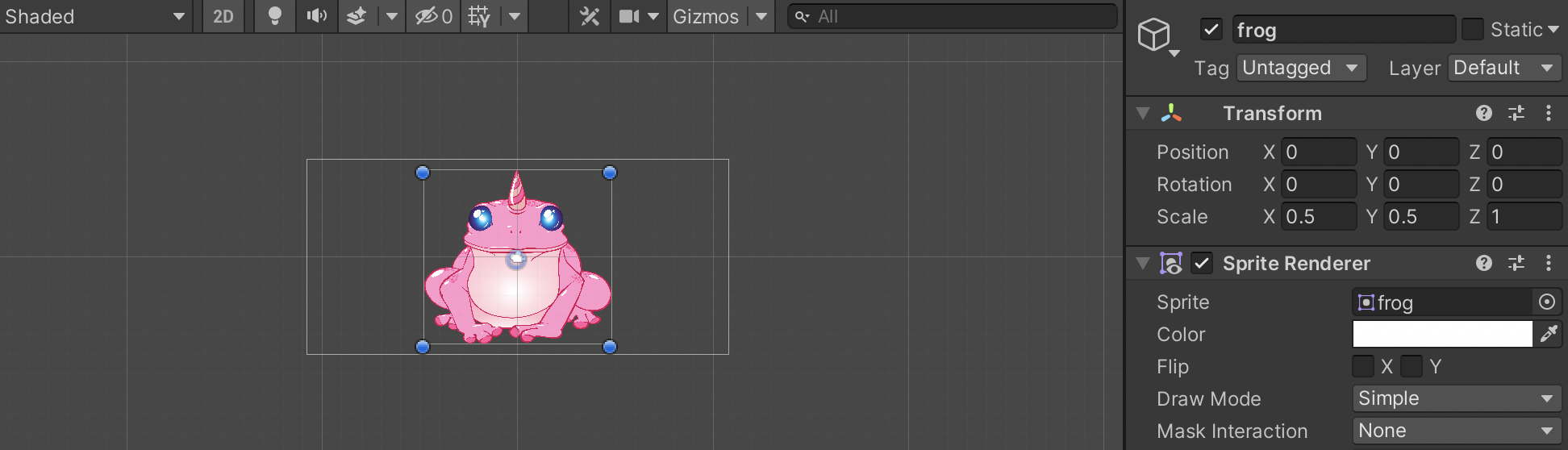The height and width of the screenshot is (450, 1568).
Task: Select the color eyedropper tool
Action: [x=1549, y=334]
